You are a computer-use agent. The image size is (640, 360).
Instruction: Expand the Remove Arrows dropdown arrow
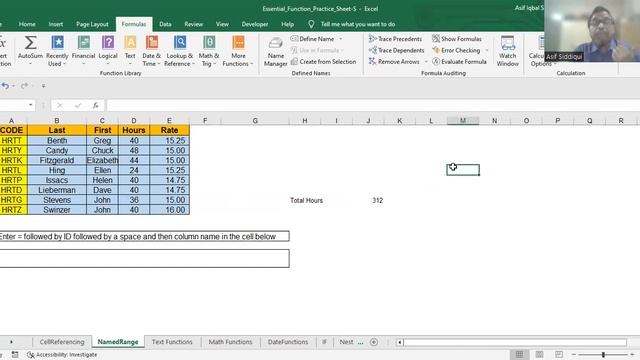tap(426, 62)
